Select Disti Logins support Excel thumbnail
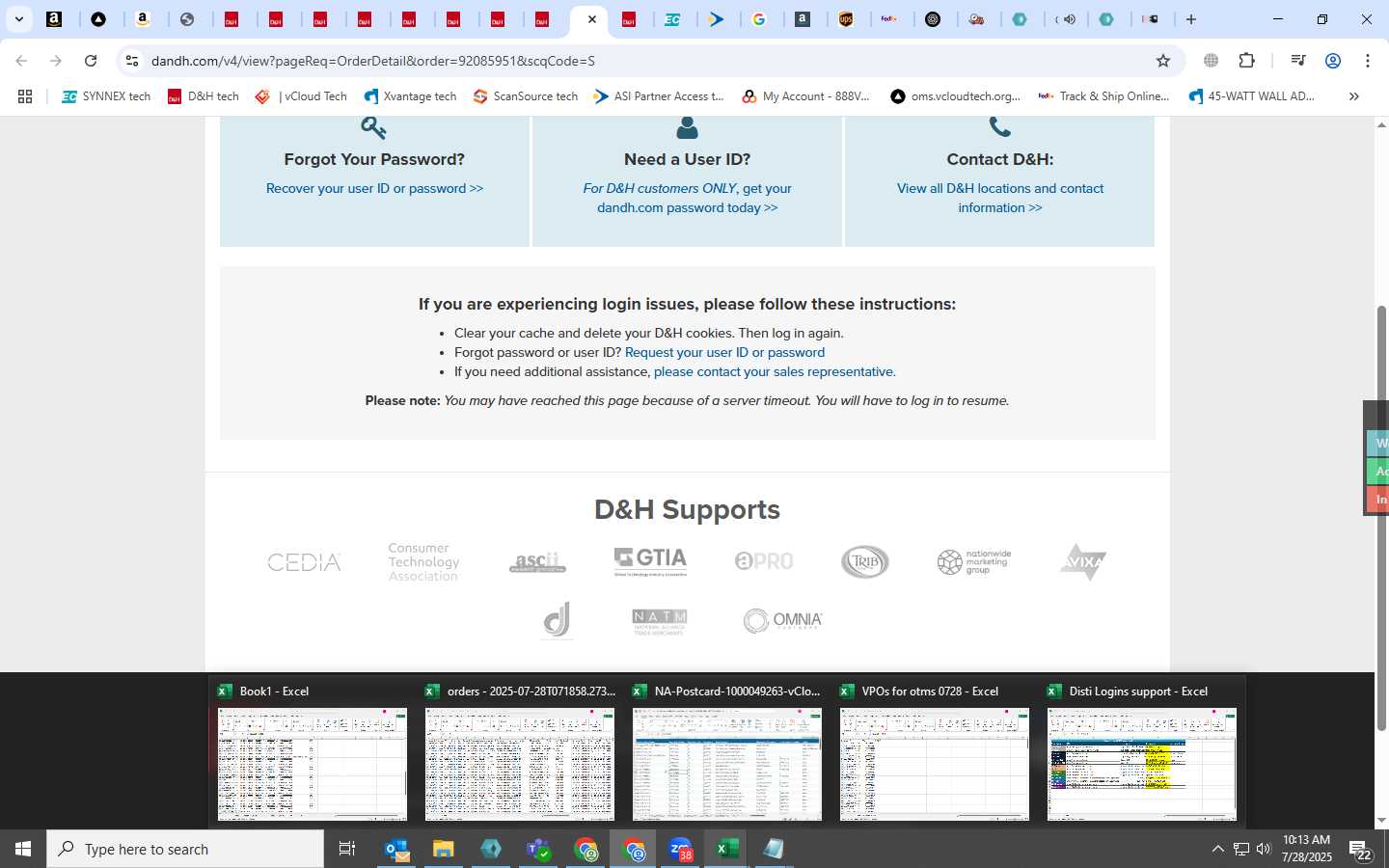The width and height of the screenshot is (1389, 868). 1141,753
